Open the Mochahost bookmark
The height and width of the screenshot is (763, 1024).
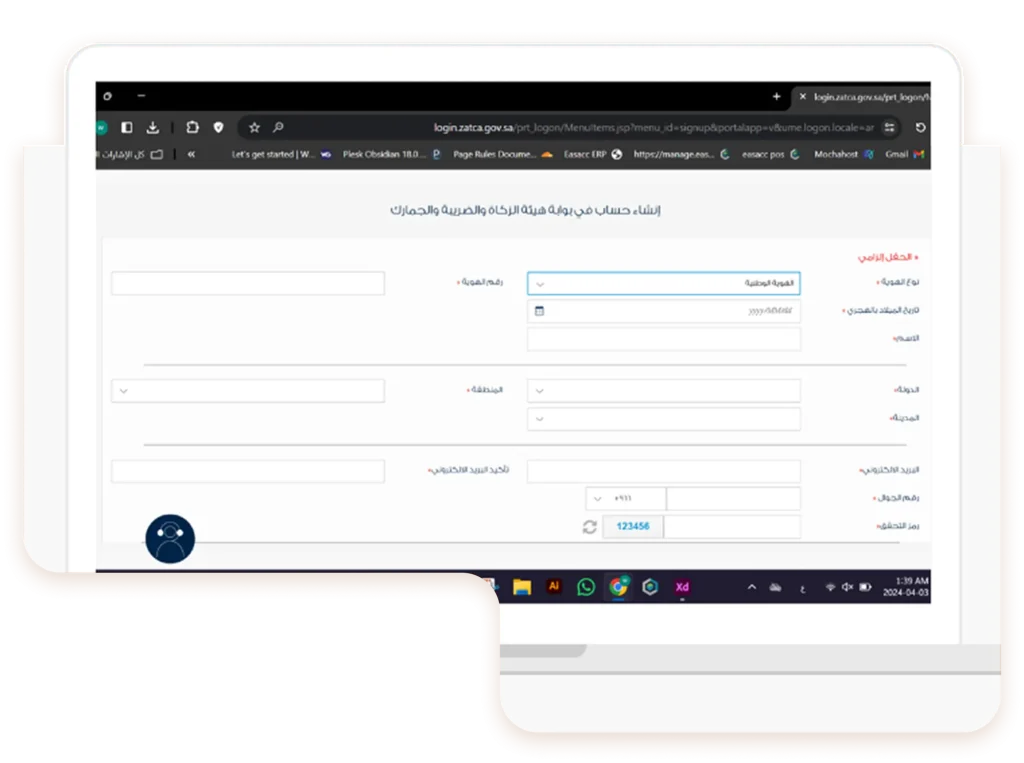pos(836,155)
